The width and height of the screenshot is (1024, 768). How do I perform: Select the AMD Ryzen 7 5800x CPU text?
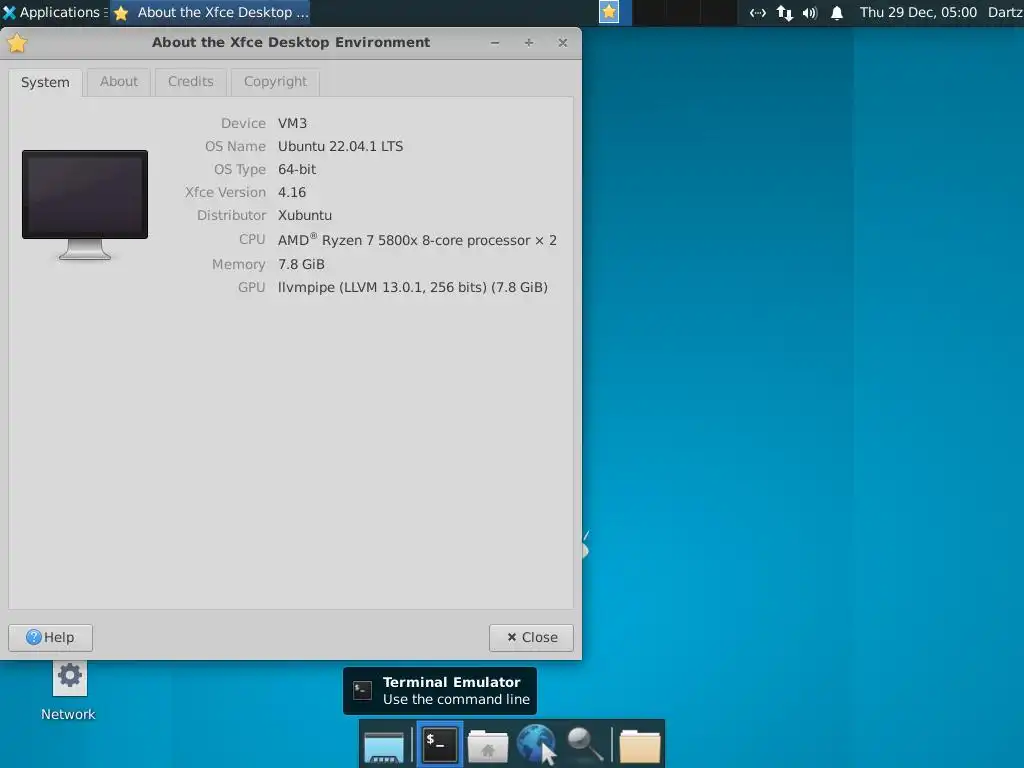(x=417, y=240)
